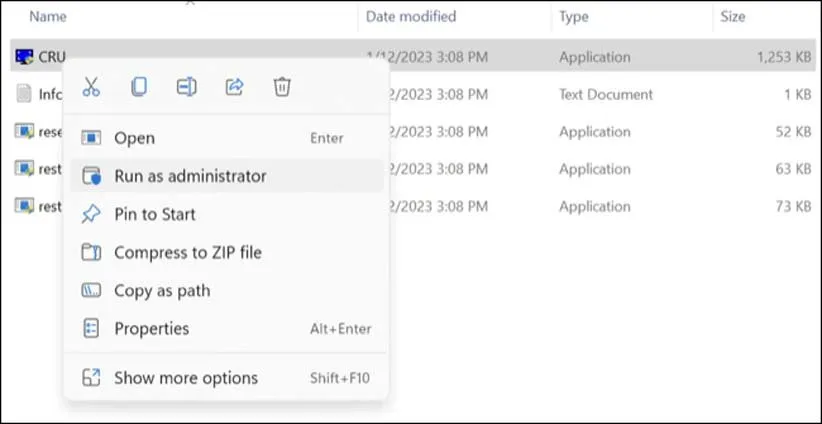Click the Share icon in context menu

pyautogui.click(x=234, y=87)
